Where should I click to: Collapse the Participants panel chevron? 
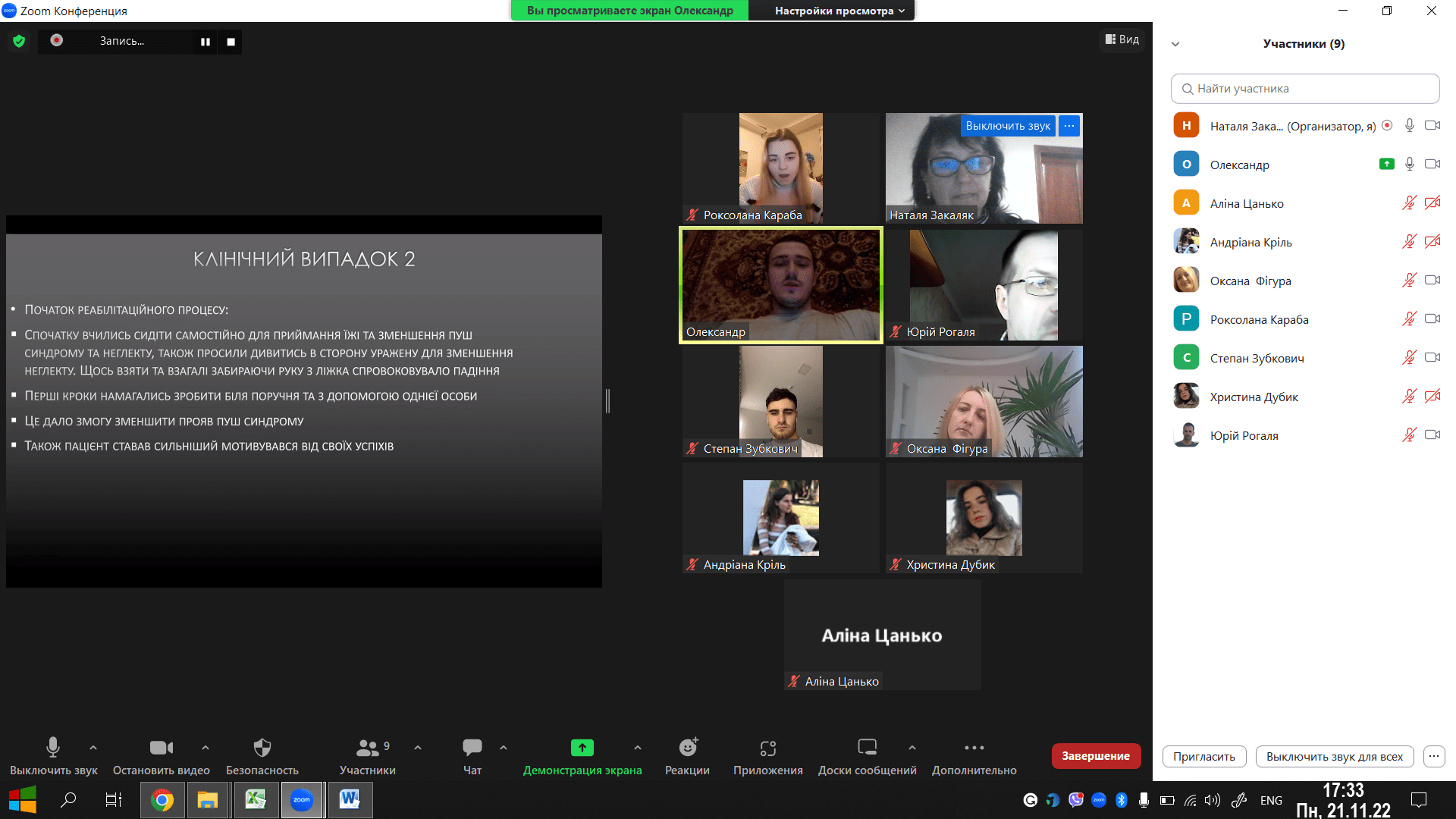(x=1175, y=44)
